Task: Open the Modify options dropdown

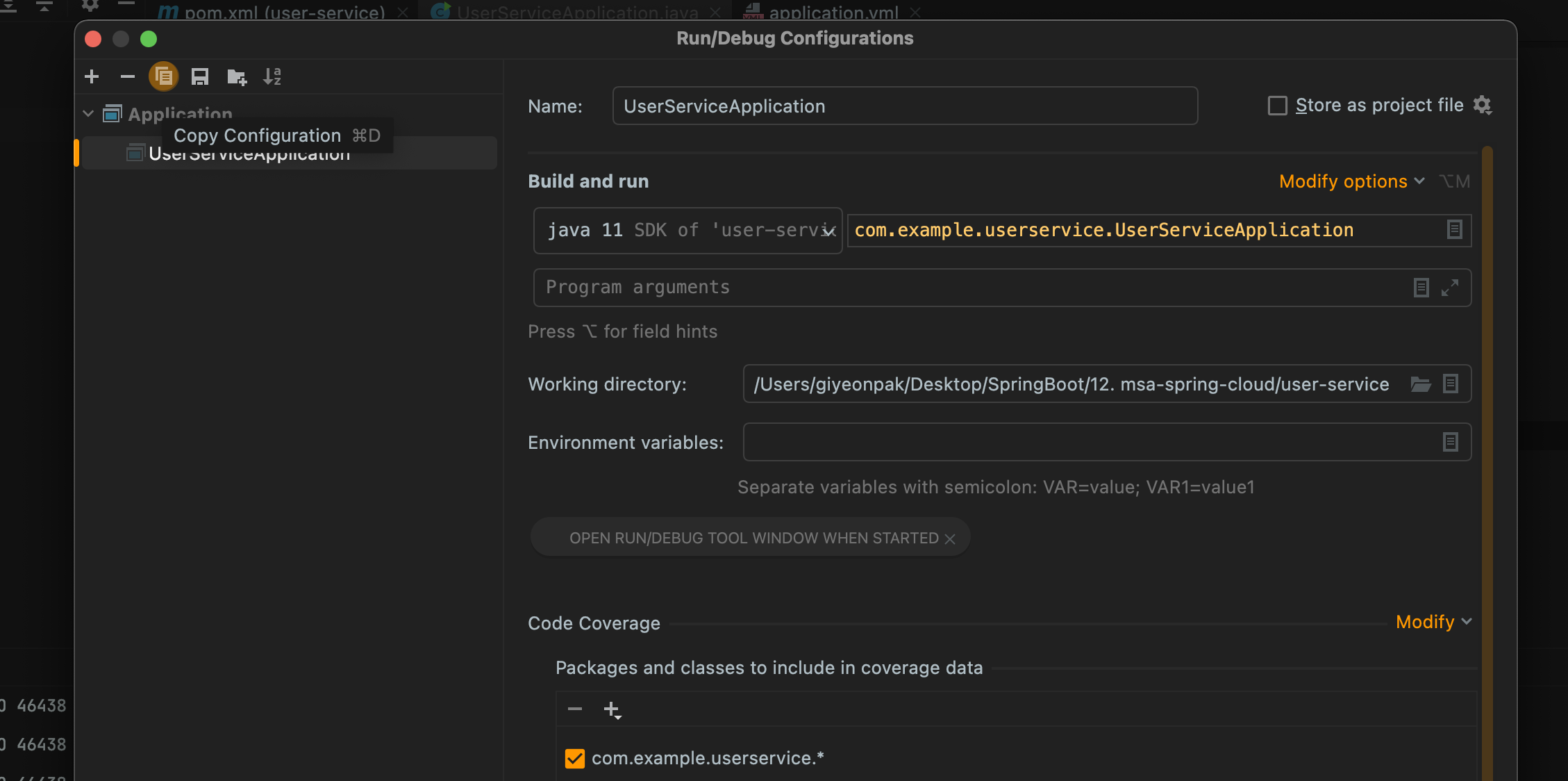Action: [1352, 181]
